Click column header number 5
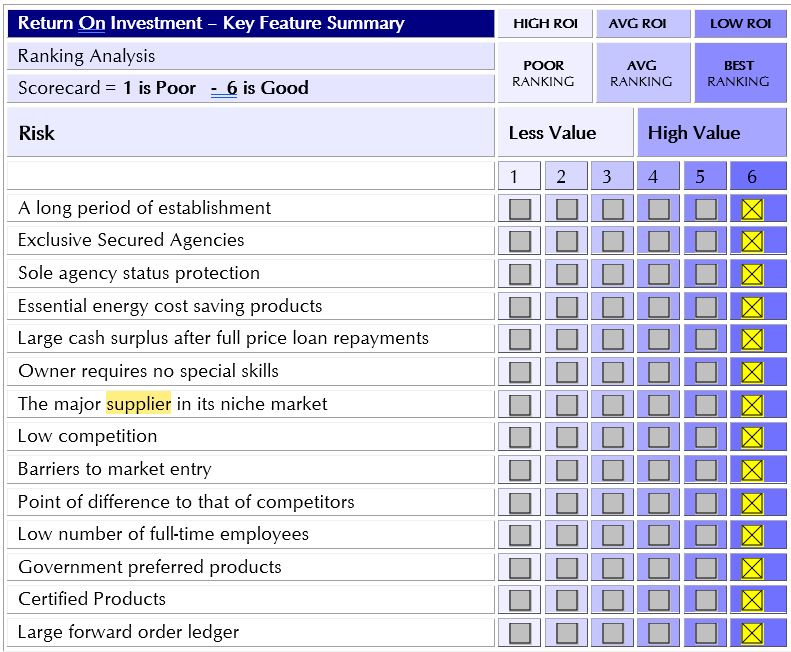Screen dimensions: 791x652 705,176
